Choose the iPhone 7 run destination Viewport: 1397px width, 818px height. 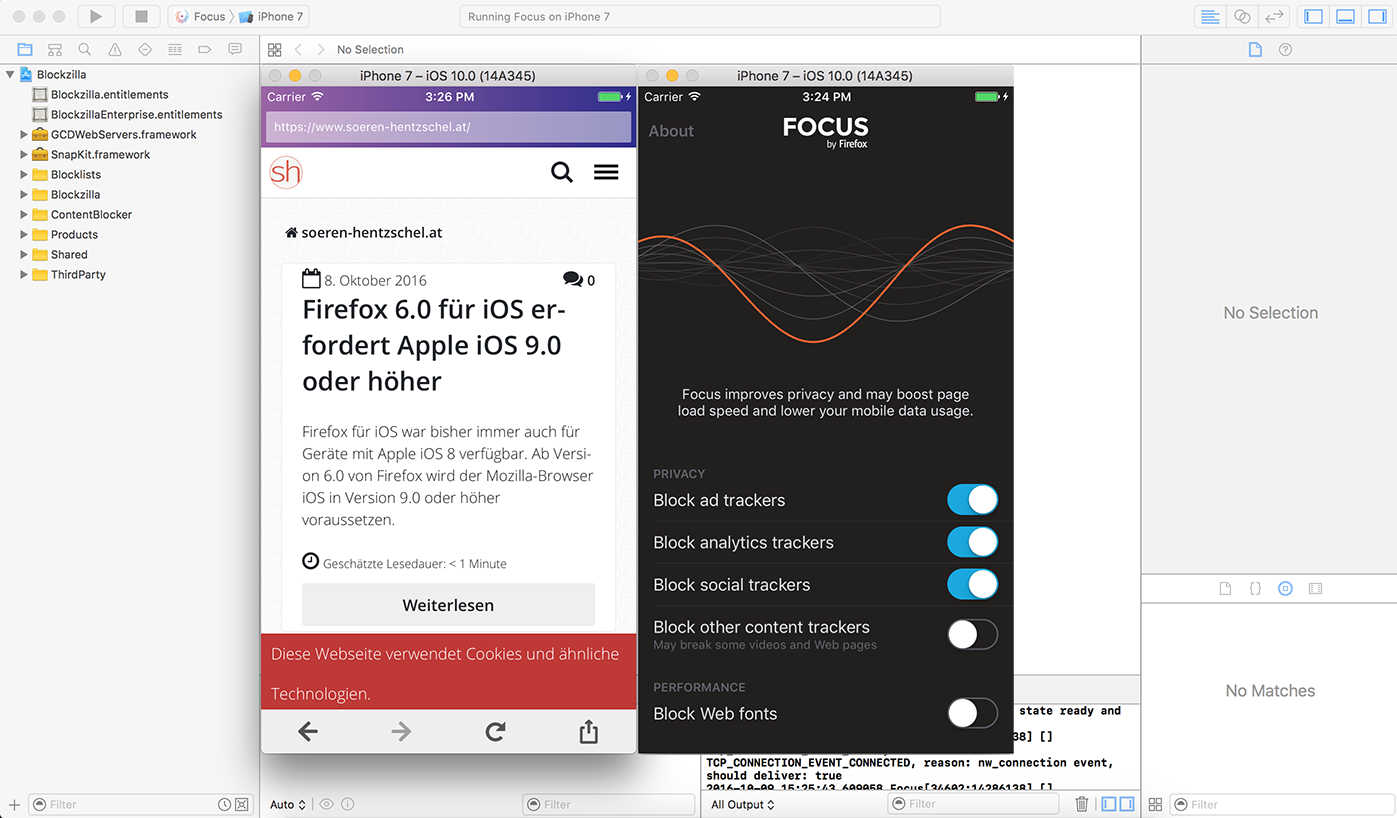pos(271,16)
